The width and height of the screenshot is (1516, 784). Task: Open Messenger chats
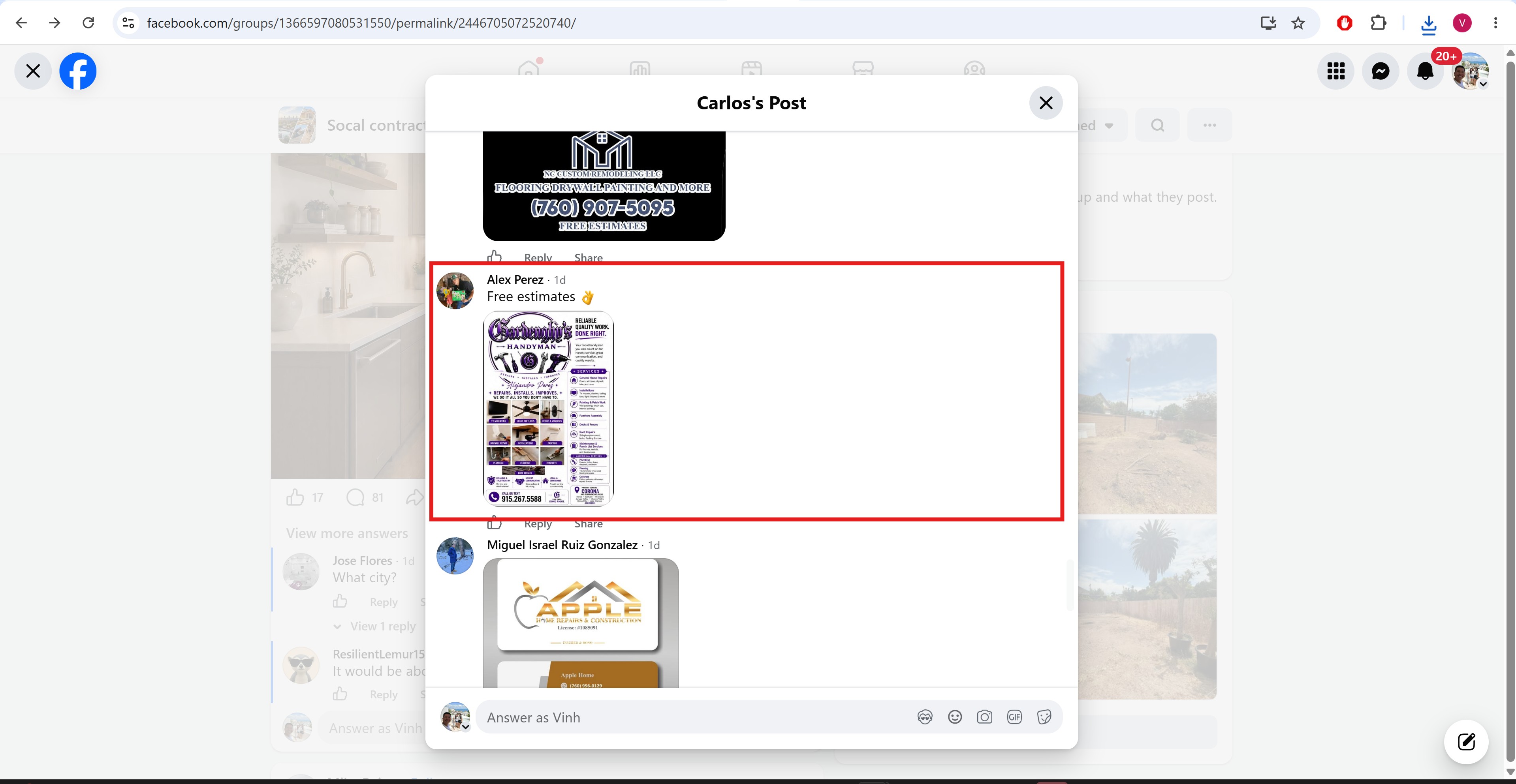pyautogui.click(x=1381, y=71)
